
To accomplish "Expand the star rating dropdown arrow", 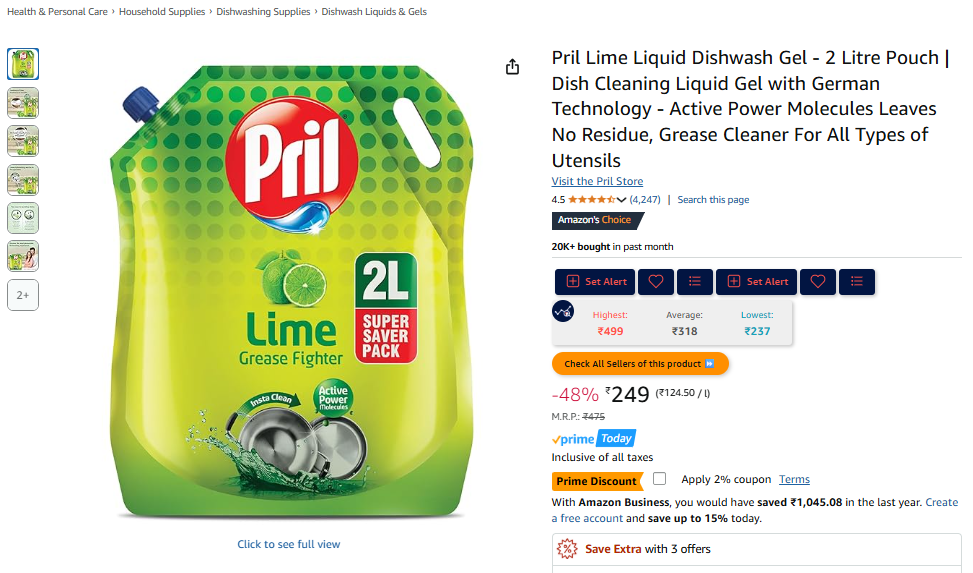I will (621, 200).
